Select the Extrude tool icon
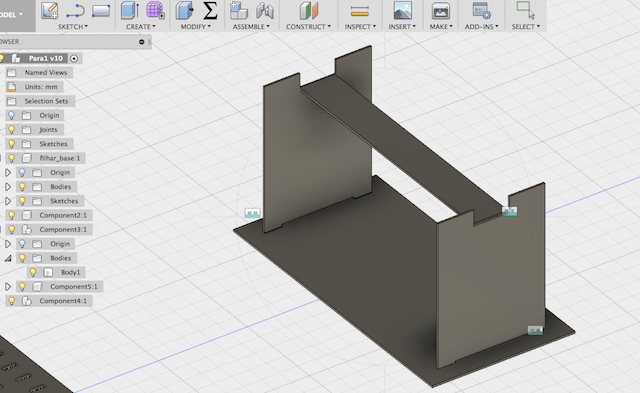The height and width of the screenshot is (393, 640). point(130,10)
